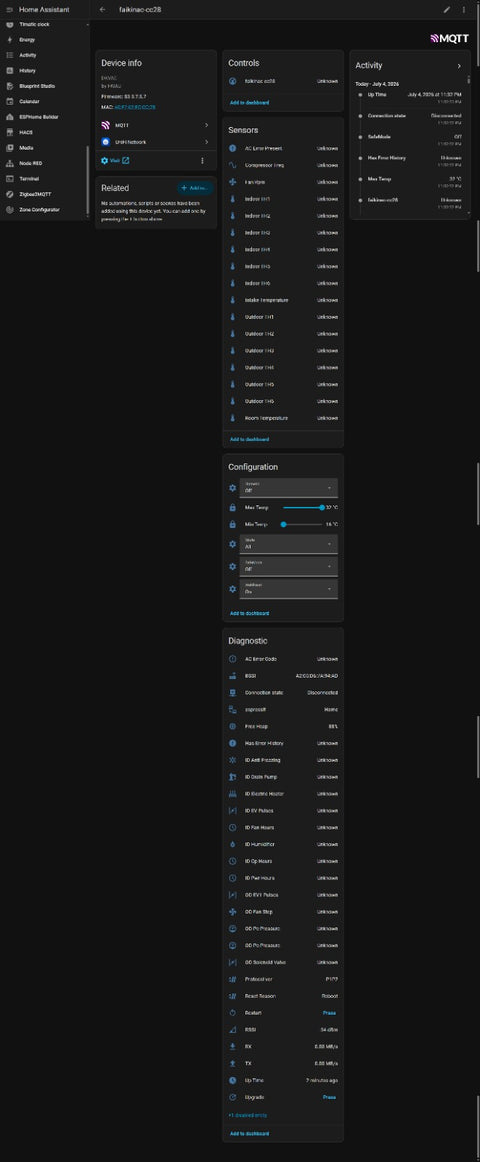
Task: Go back using the header arrow
Action: [x=103, y=10]
